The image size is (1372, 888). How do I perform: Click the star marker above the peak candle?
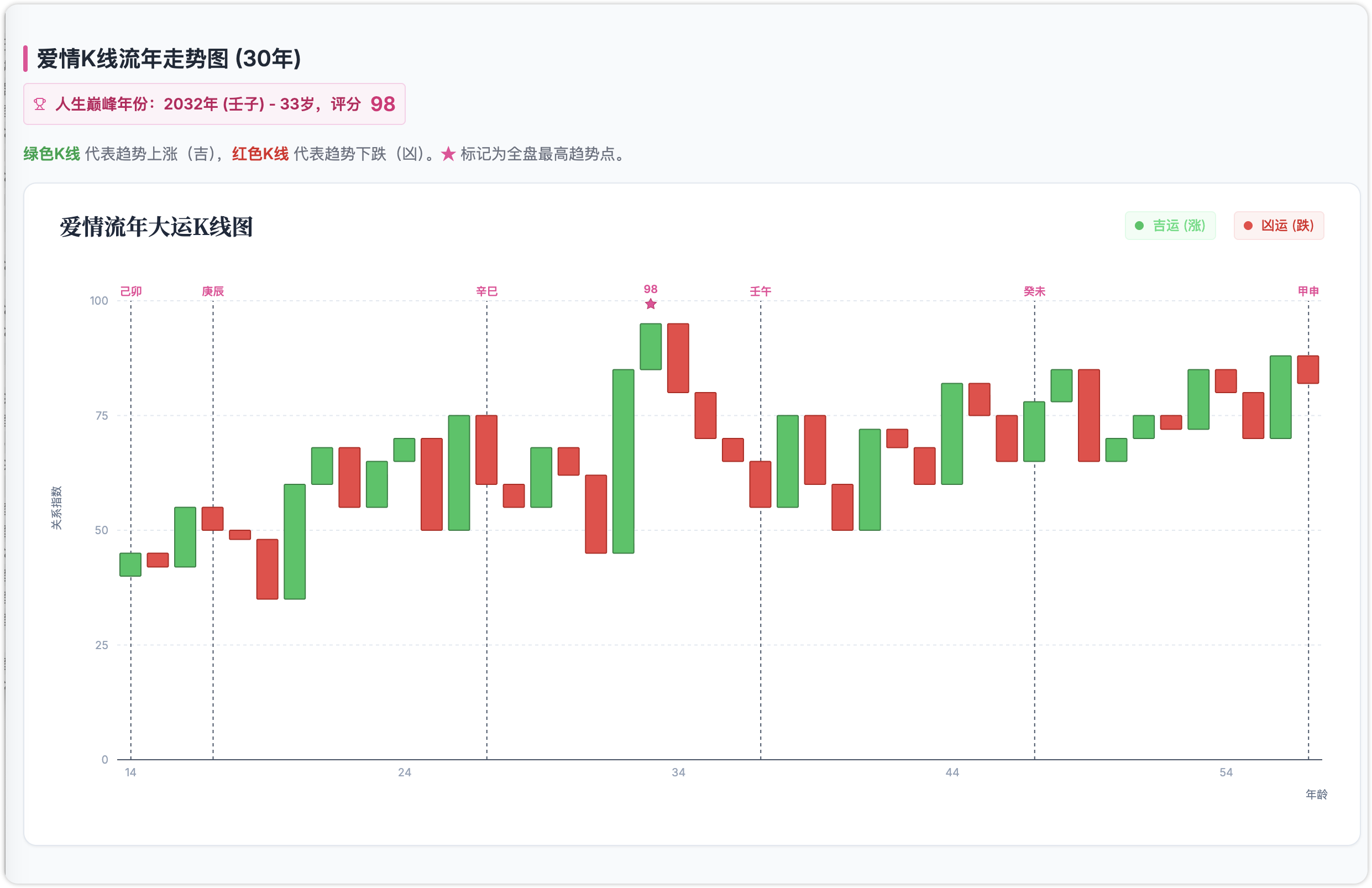(650, 304)
